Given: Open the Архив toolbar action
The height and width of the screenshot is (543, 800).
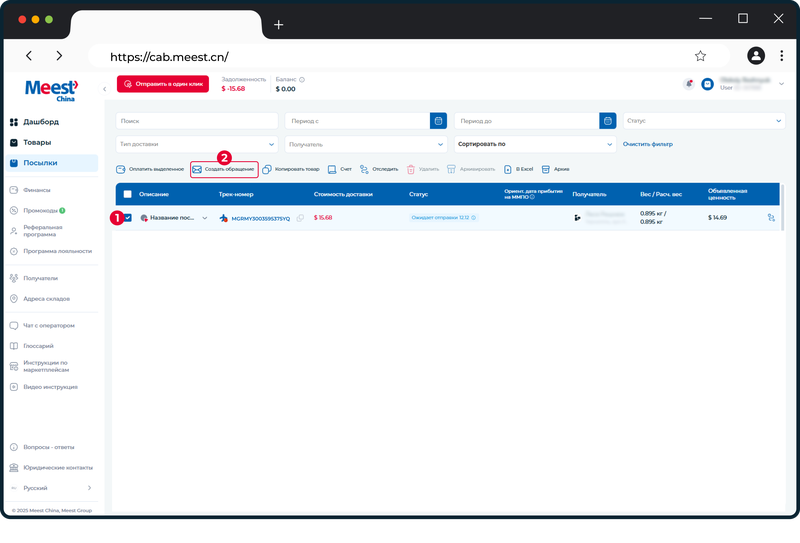Looking at the screenshot, I should click(x=555, y=169).
